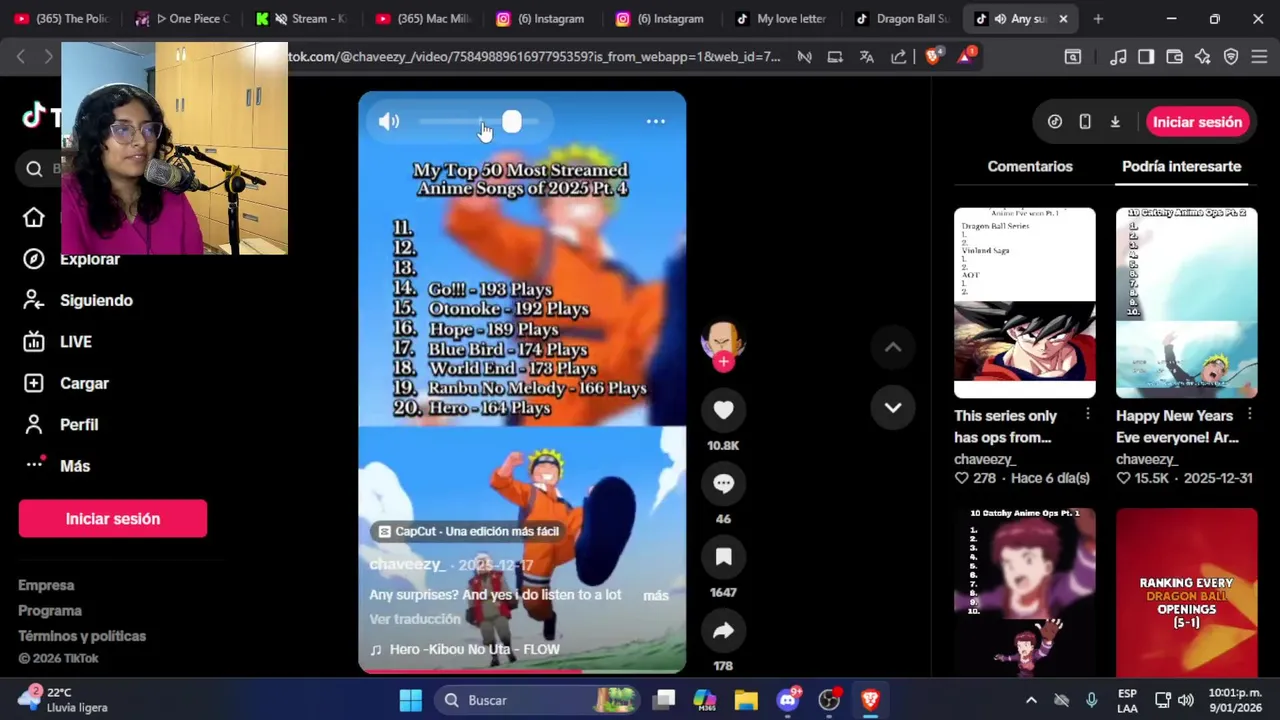
Task: Click 'Ver traducción' under the caption
Action: point(415,619)
